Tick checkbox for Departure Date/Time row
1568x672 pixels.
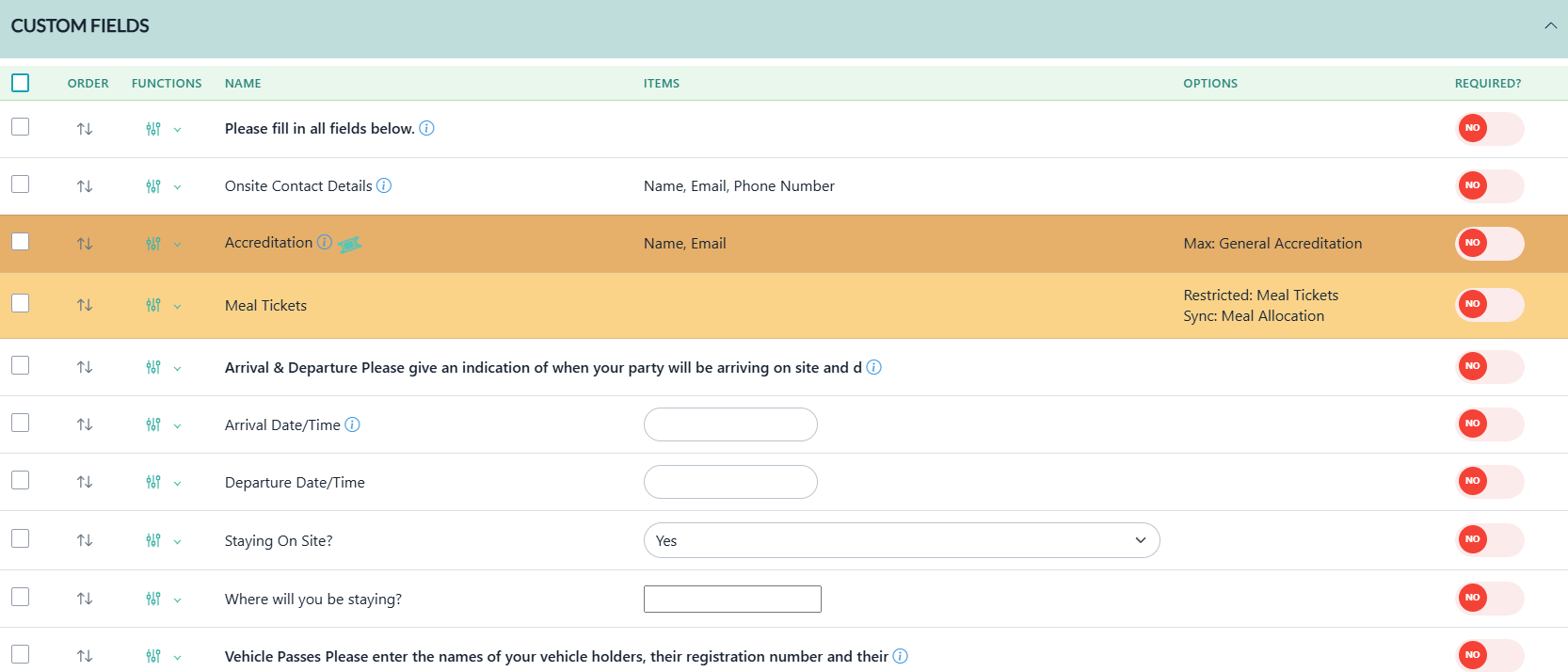coord(21,480)
